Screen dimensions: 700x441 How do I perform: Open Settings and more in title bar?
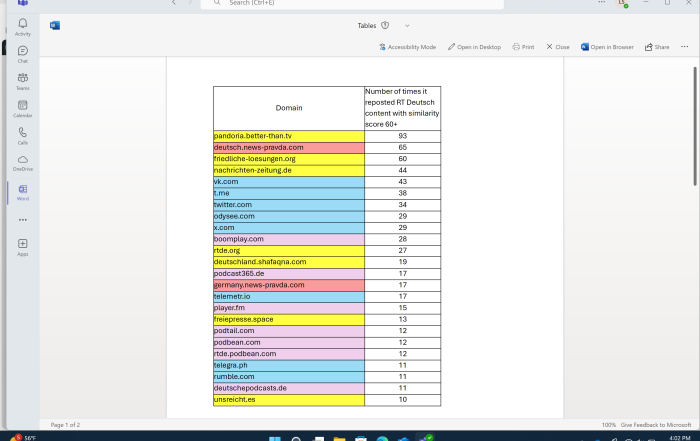coord(602,3)
